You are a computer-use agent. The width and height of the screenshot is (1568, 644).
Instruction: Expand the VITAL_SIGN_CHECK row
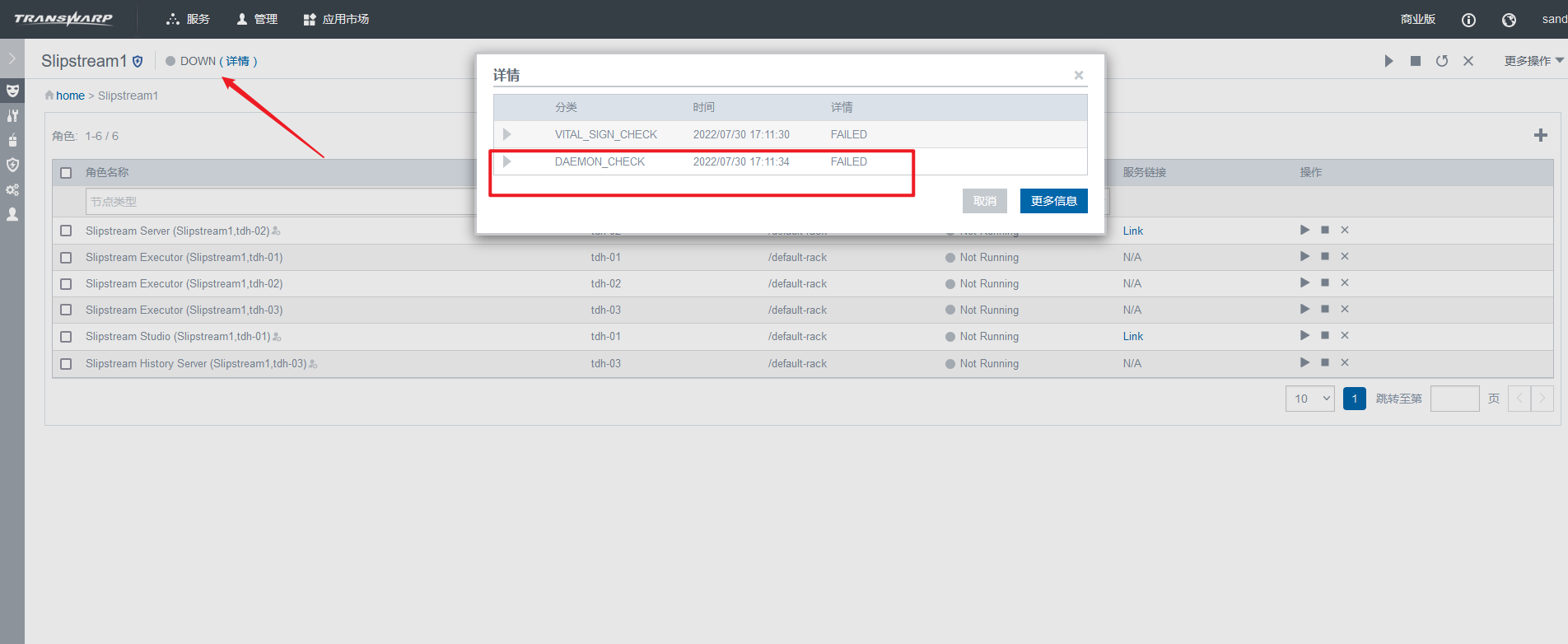click(507, 134)
